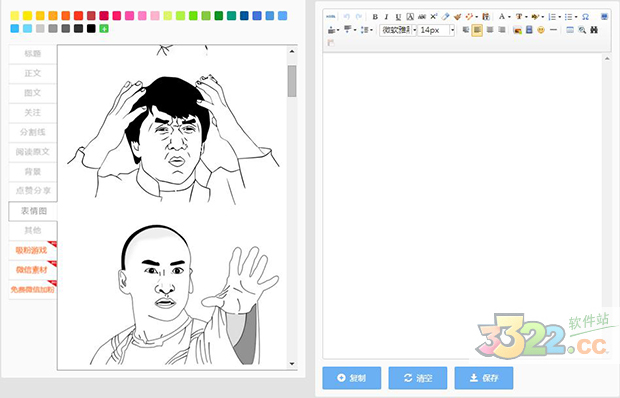
Task: Open the emoticon smiley icon
Action: [x=541, y=30]
